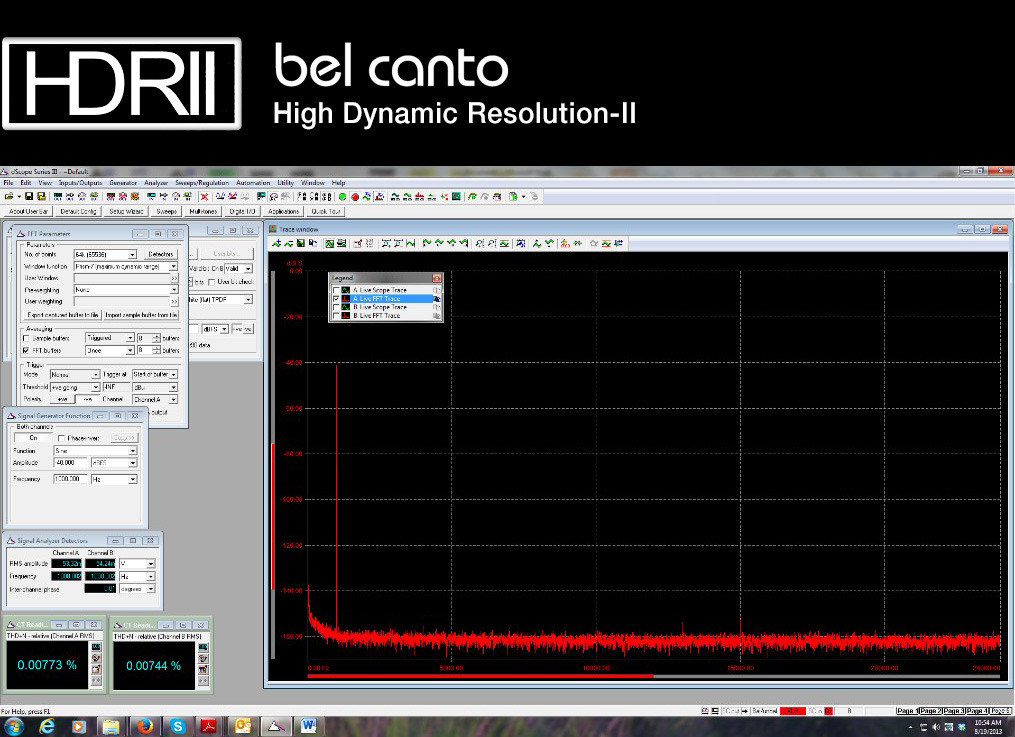Click the open folder icon in main toolbar
This screenshot has width=1015, height=737.
(x=8, y=196)
